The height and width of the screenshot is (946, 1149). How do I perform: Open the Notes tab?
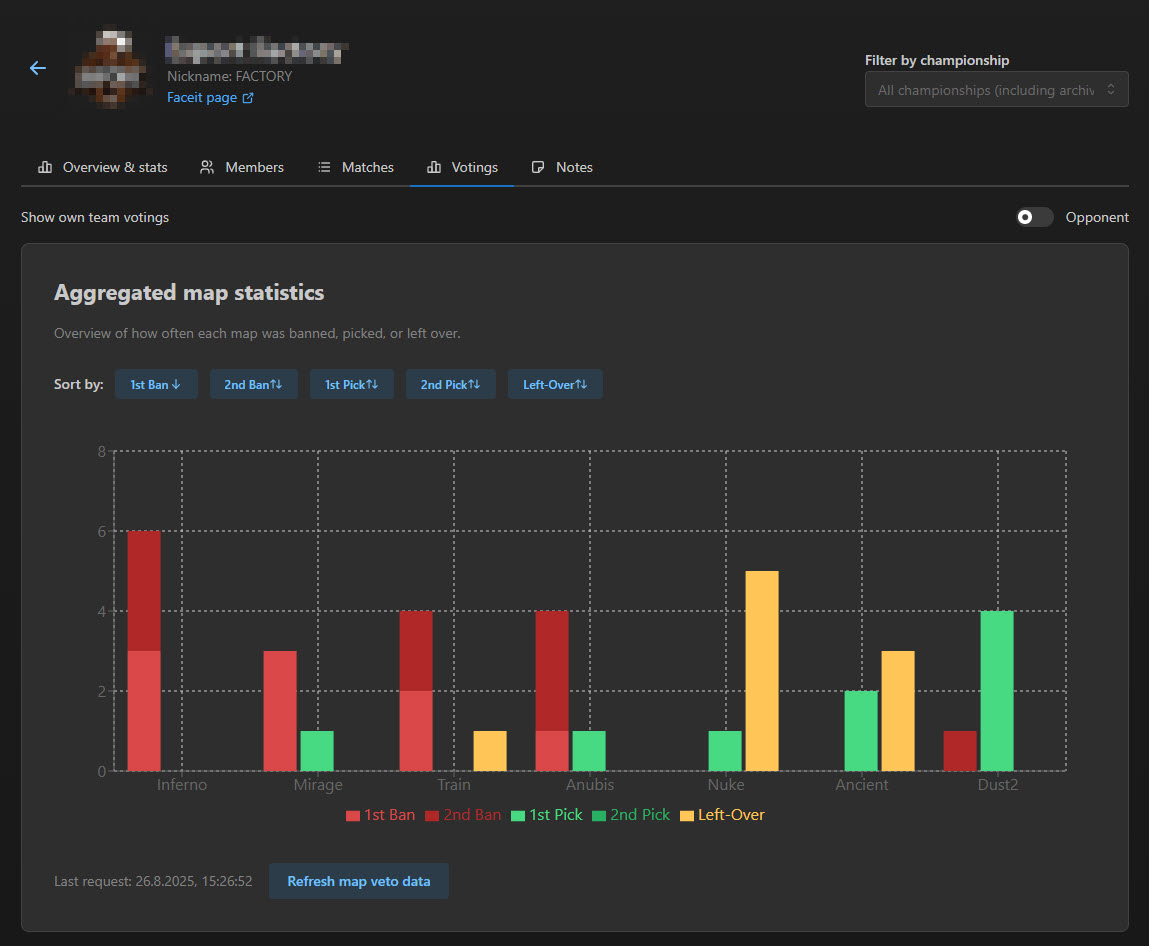click(562, 167)
